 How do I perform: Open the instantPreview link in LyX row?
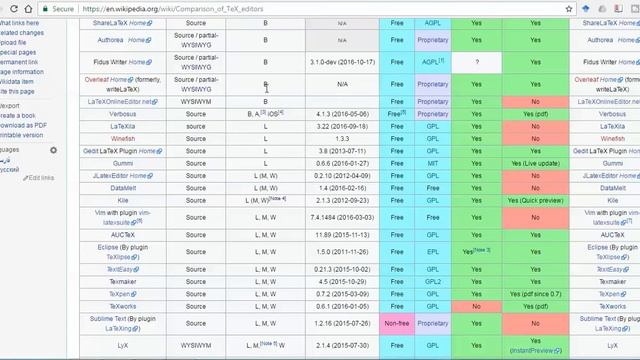(536, 350)
